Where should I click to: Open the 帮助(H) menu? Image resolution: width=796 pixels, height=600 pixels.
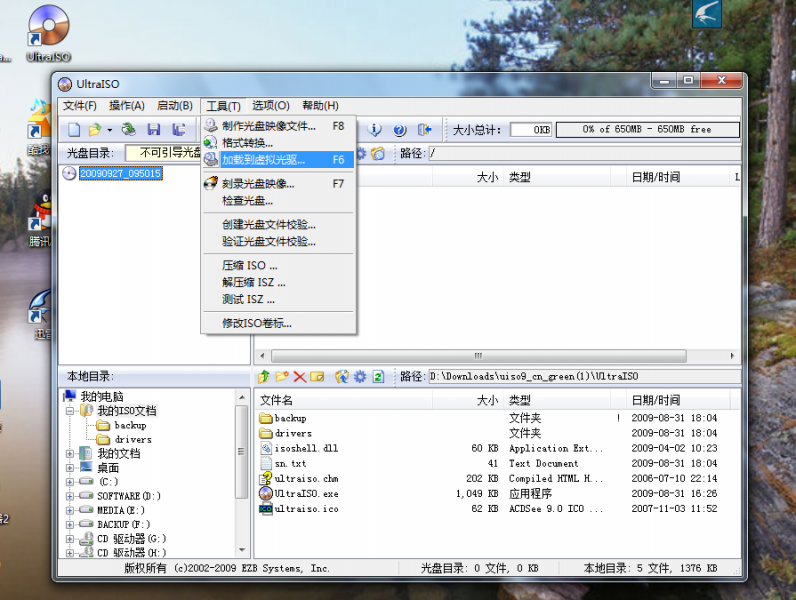320,106
